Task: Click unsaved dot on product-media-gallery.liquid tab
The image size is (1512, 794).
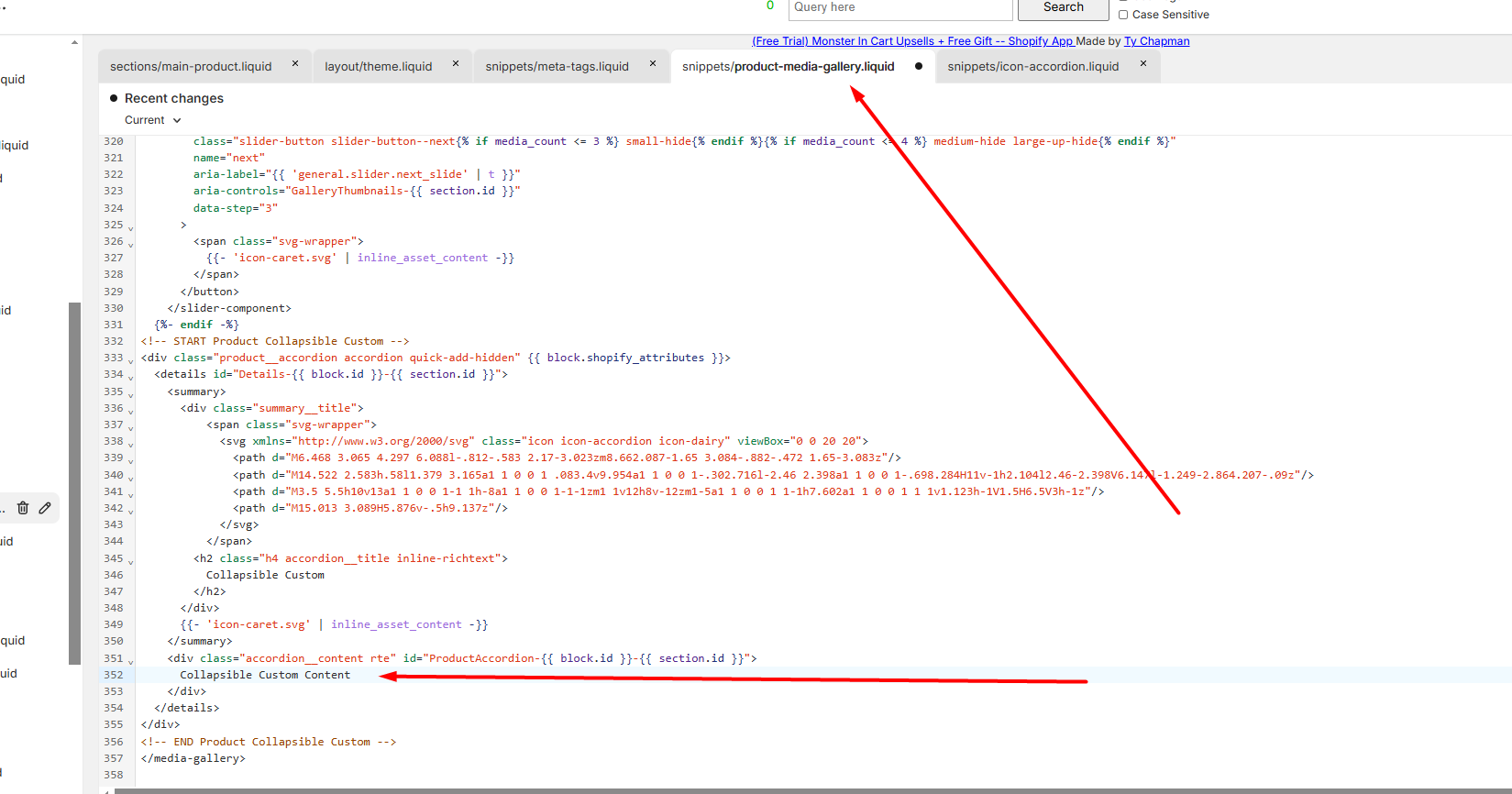Action: point(919,66)
